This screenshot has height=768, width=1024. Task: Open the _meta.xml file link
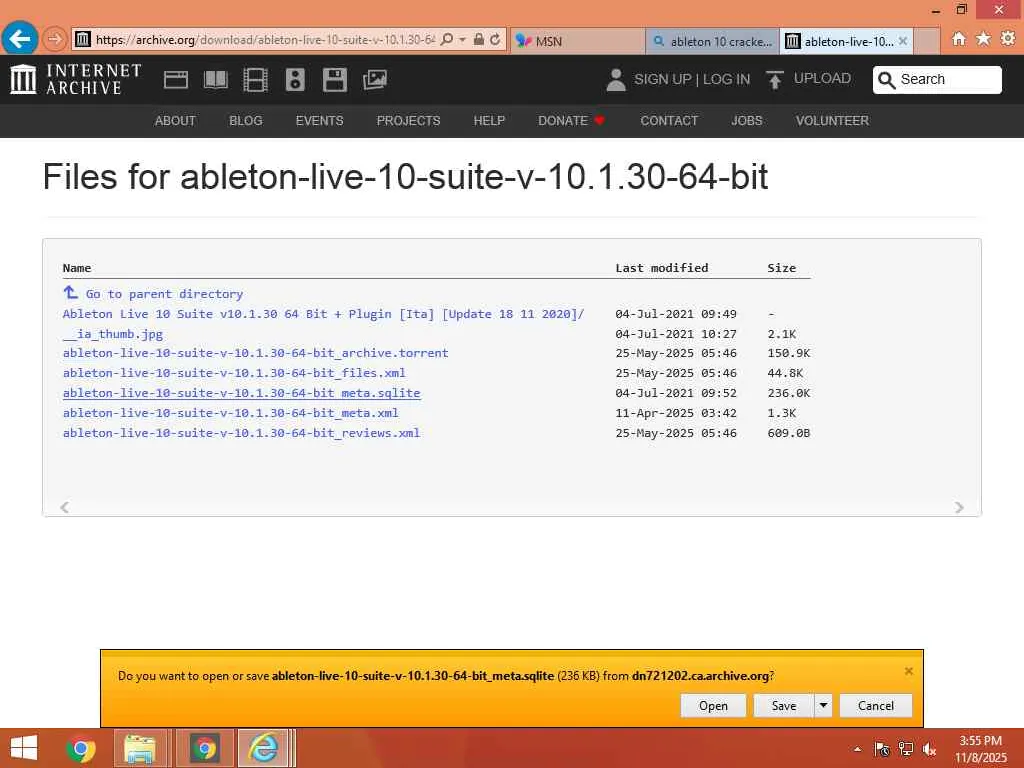coord(231,413)
